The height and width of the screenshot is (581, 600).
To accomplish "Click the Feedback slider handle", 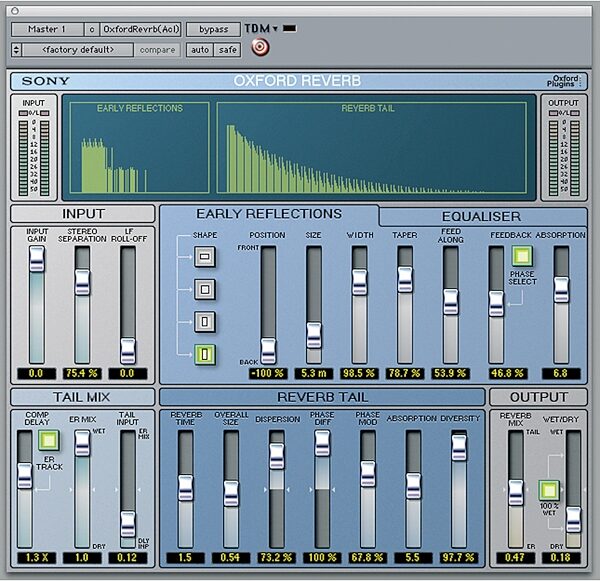I will (x=496, y=304).
